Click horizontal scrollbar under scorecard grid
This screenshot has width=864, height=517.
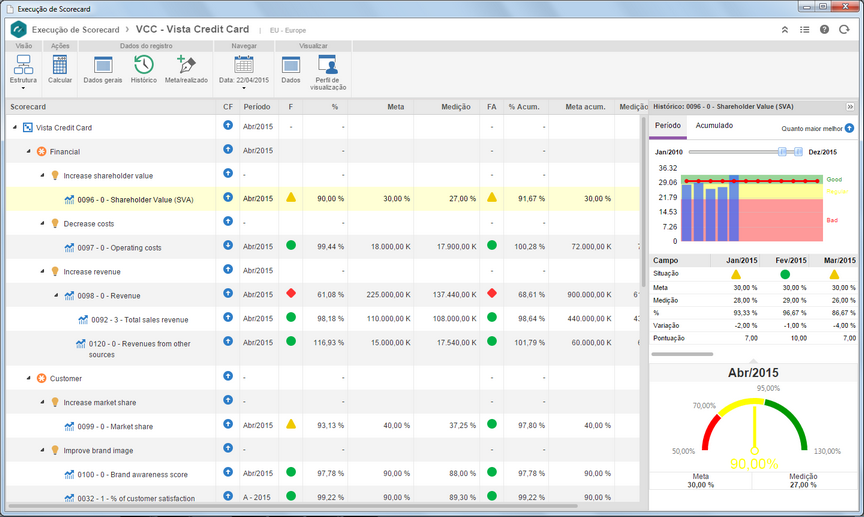[292, 505]
